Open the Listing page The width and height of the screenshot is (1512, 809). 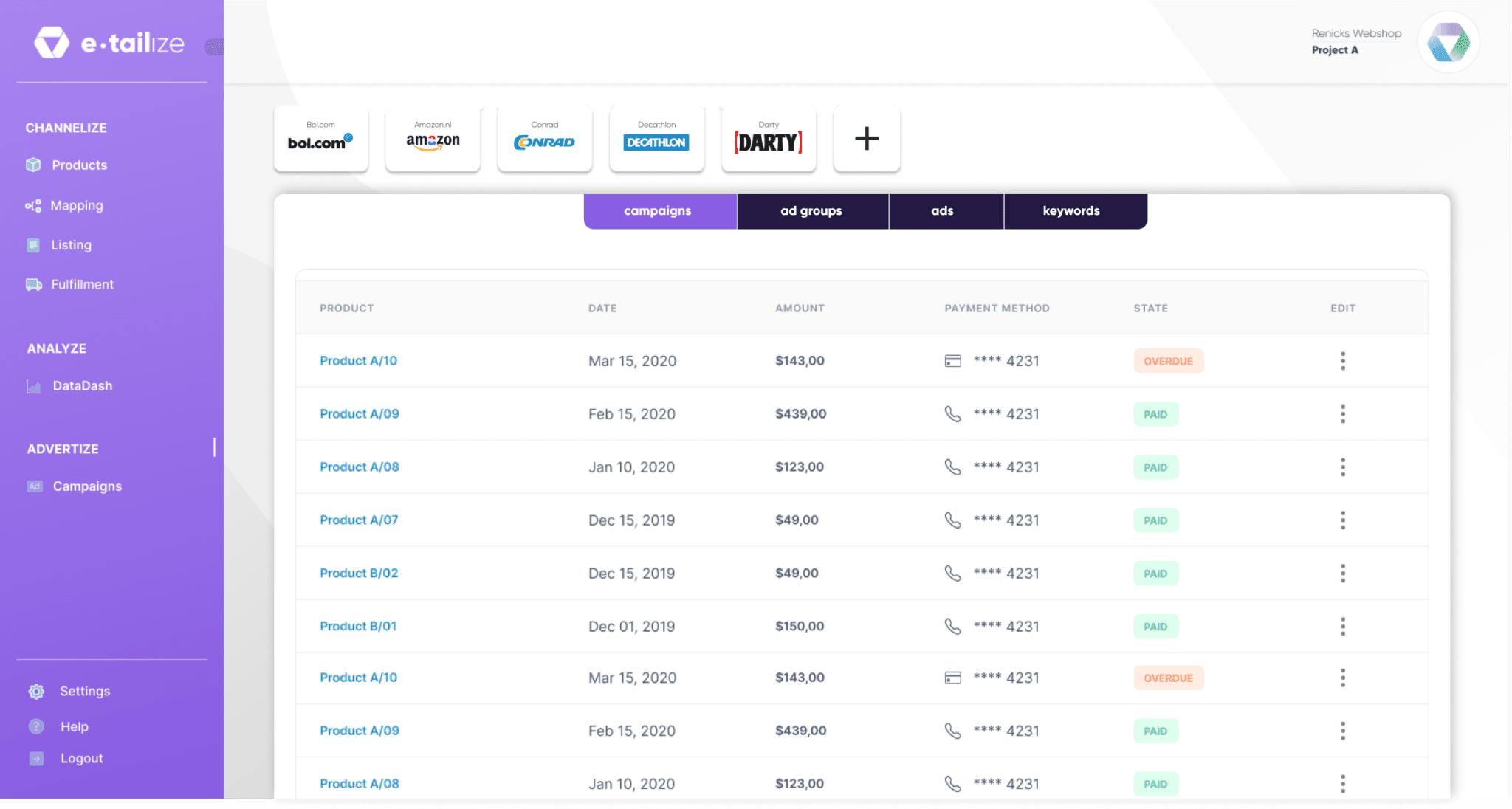point(71,245)
